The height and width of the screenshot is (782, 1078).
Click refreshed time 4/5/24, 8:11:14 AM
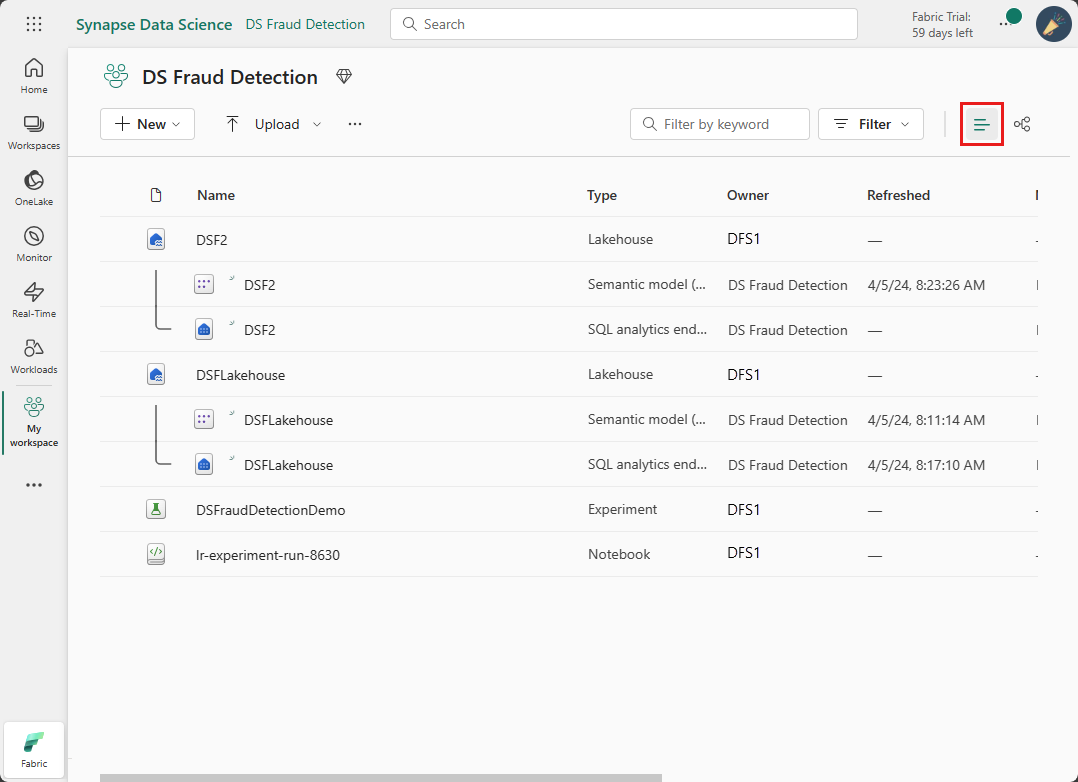click(926, 420)
